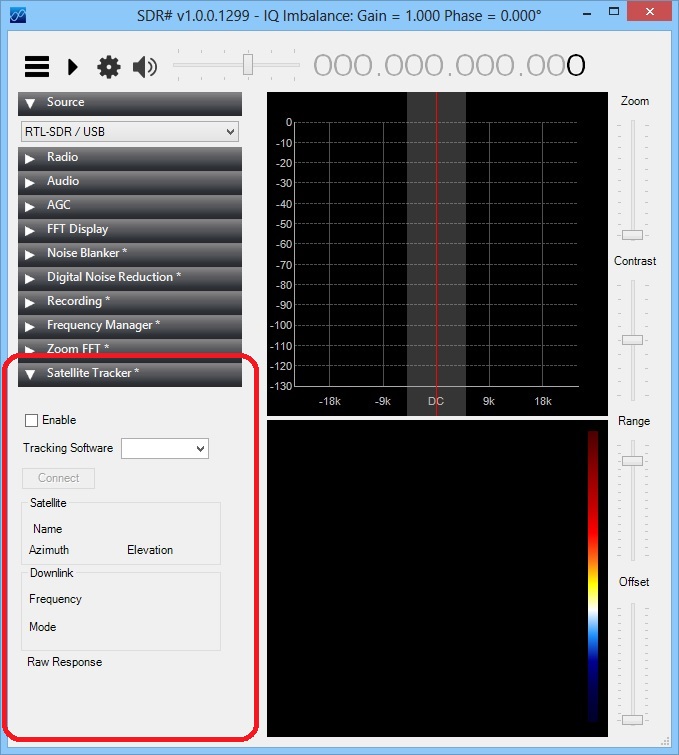The width and height of the screenshot is (679, 755).
Task: Tick the Enable checkbox in Satellite Tracker
Action: [31, 420]
